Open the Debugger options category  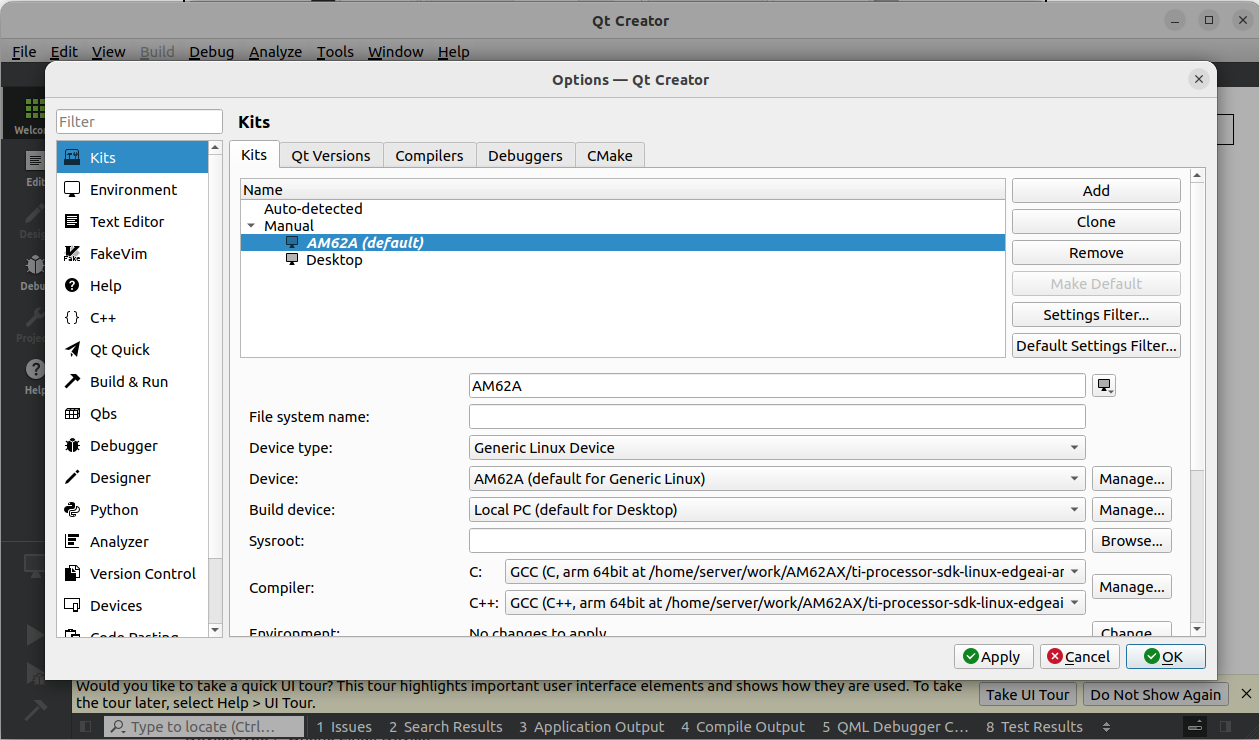(x=132, y=446)
